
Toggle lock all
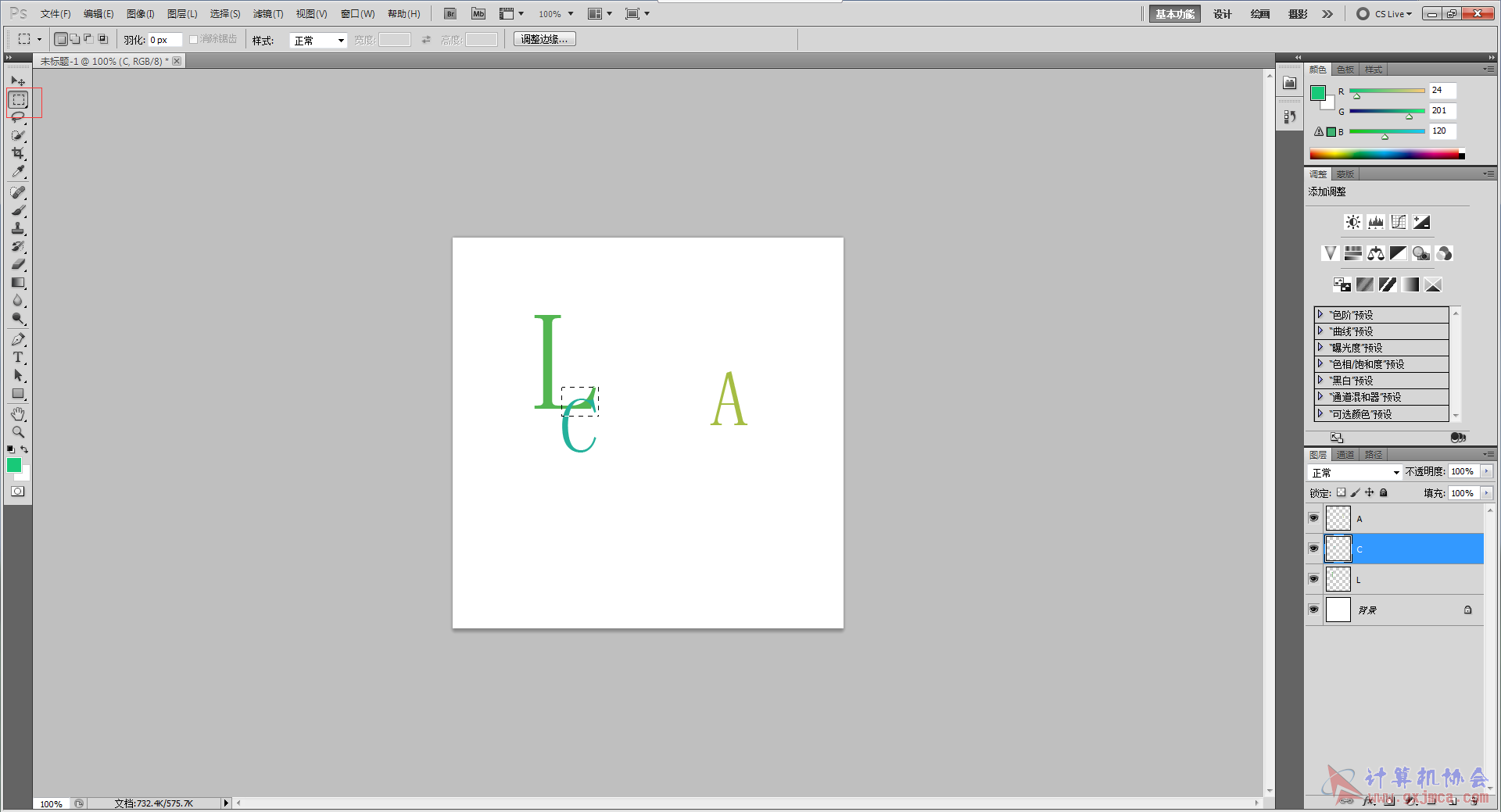point(1384,492)
